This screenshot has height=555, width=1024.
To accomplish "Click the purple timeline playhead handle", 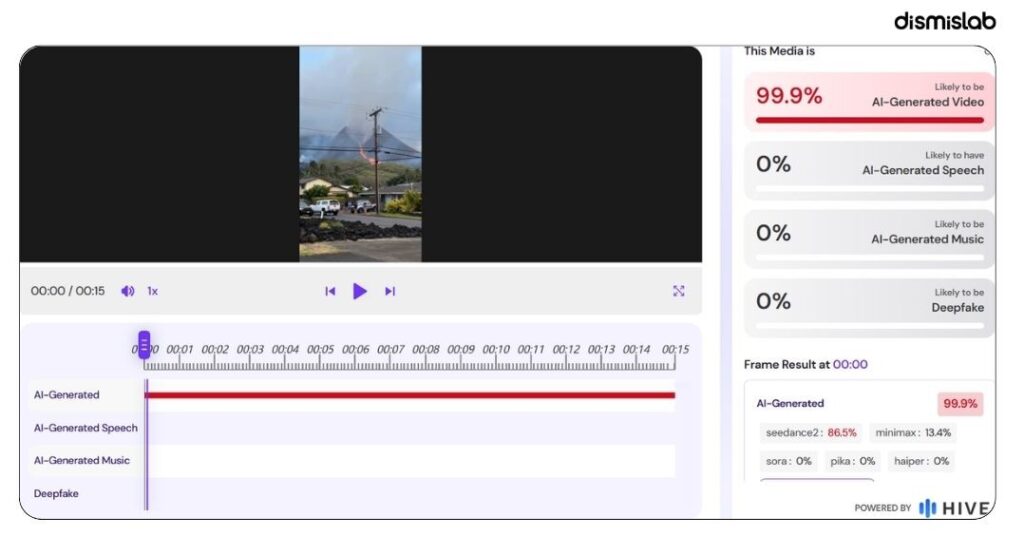I will click(144, 344).
